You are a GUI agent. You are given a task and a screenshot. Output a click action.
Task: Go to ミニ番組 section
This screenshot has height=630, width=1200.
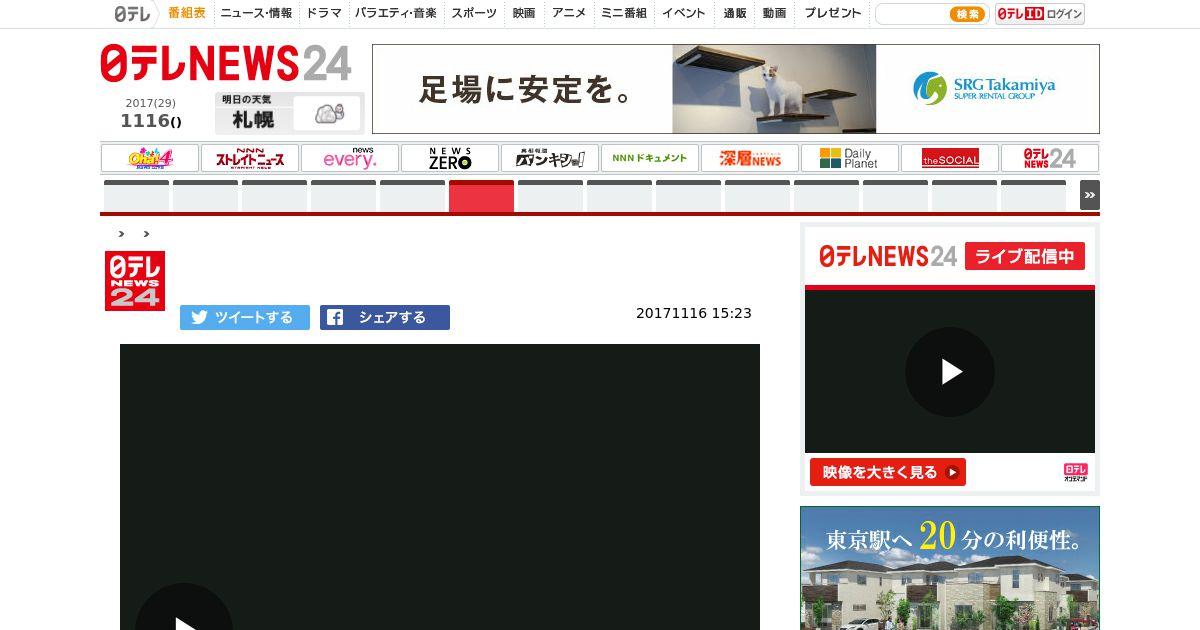(x=624, y=13)
